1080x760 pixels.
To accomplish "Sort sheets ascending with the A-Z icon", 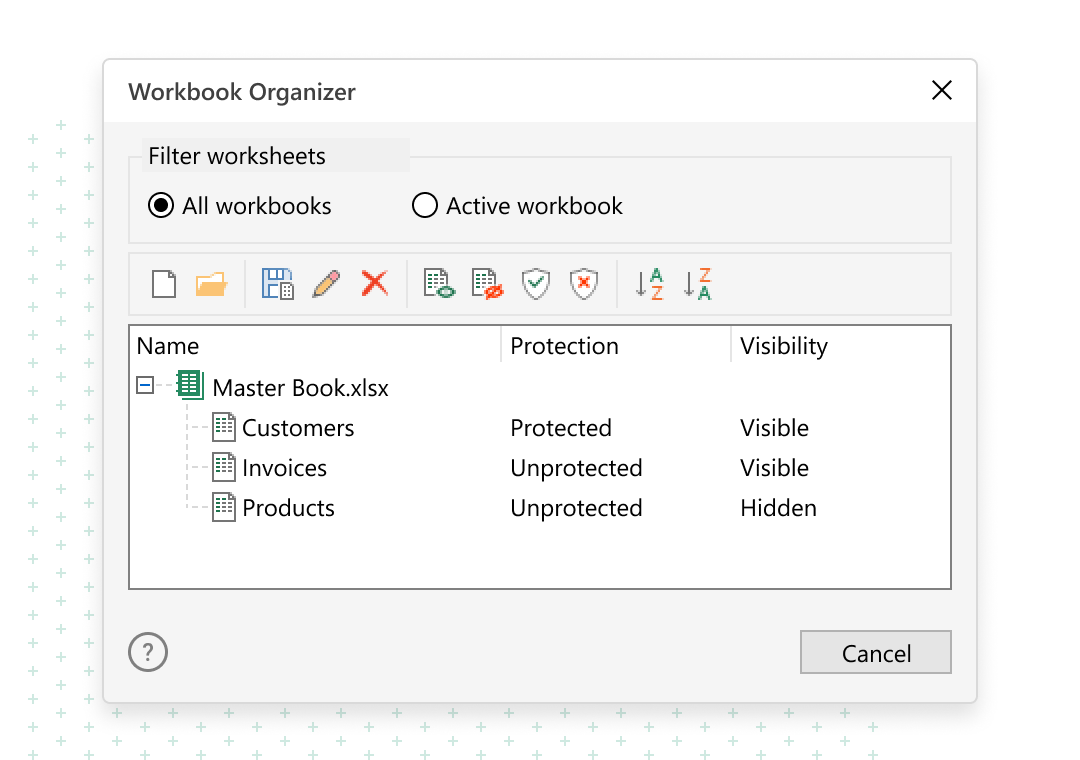I will (x=649, y=283).
